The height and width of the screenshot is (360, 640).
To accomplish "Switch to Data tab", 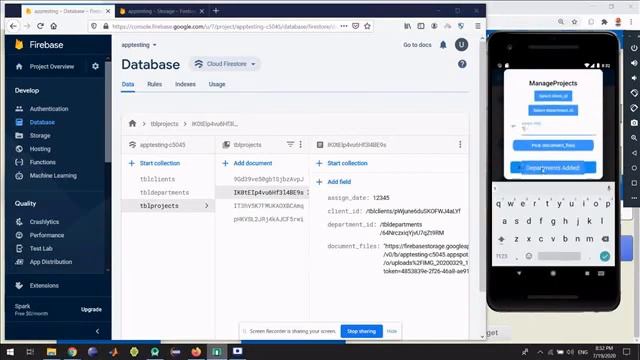I will coord(128,84).
